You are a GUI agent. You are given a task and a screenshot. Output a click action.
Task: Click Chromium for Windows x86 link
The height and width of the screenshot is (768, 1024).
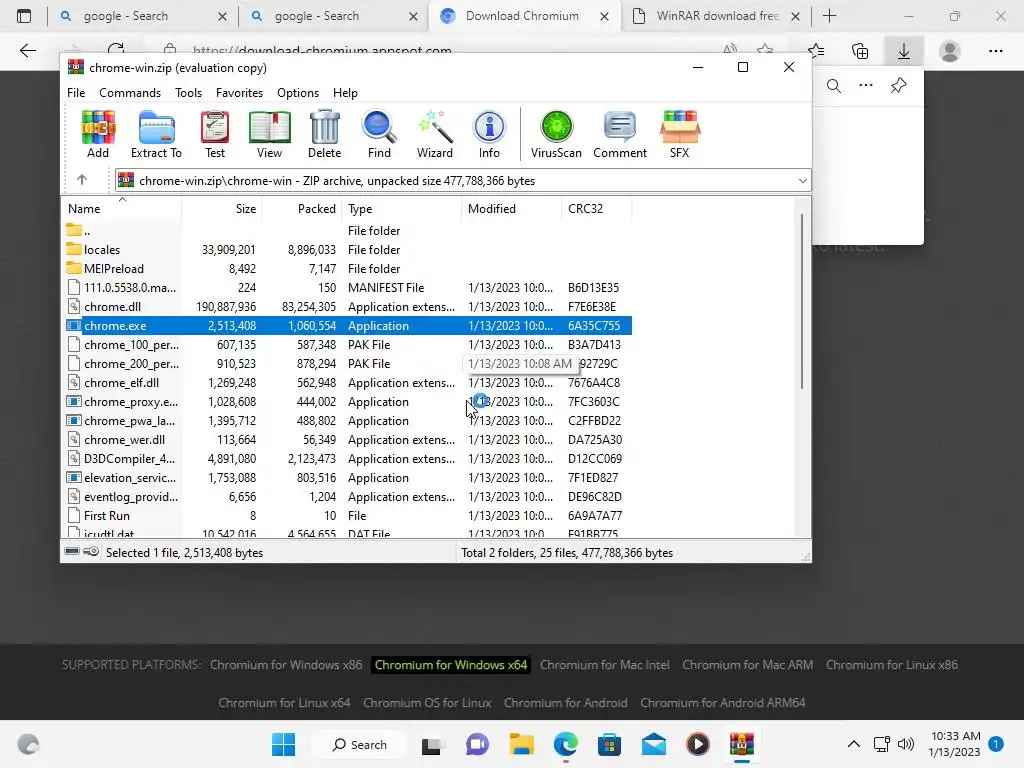(286, 665)
